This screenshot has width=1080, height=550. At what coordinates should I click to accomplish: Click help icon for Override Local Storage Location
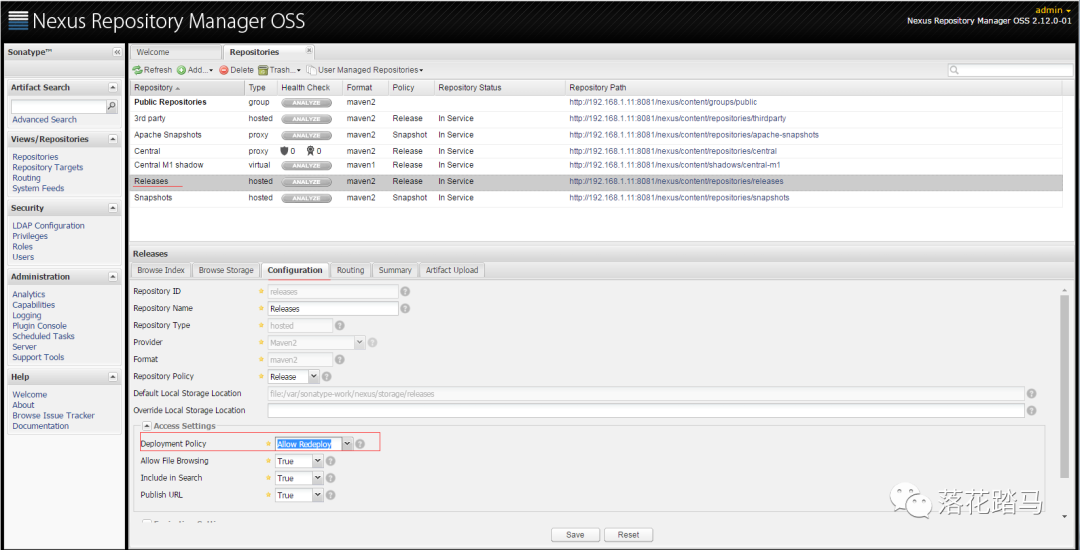point(1032,410)
